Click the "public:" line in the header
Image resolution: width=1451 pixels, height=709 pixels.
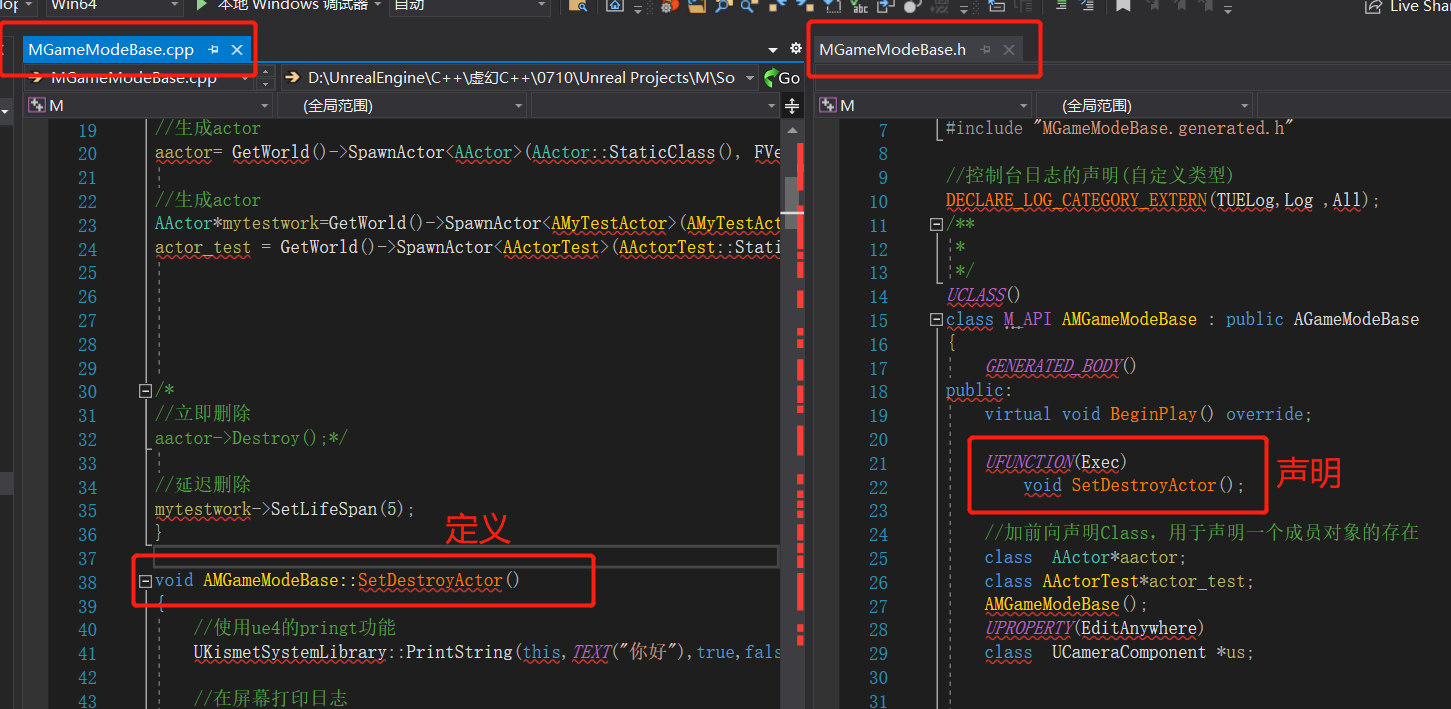pos(979,390)
